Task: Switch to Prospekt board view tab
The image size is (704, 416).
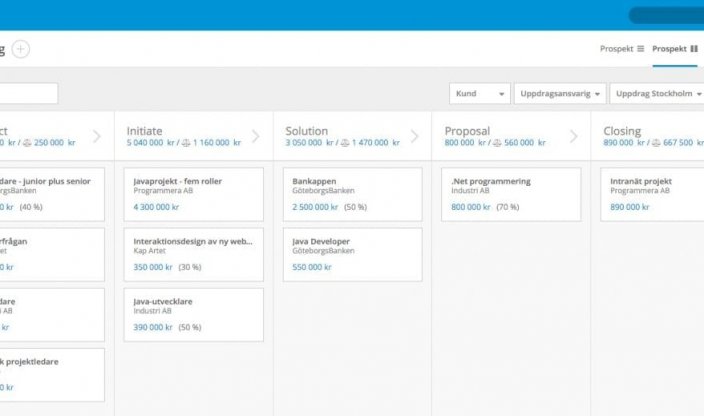Action: point(675,48)
